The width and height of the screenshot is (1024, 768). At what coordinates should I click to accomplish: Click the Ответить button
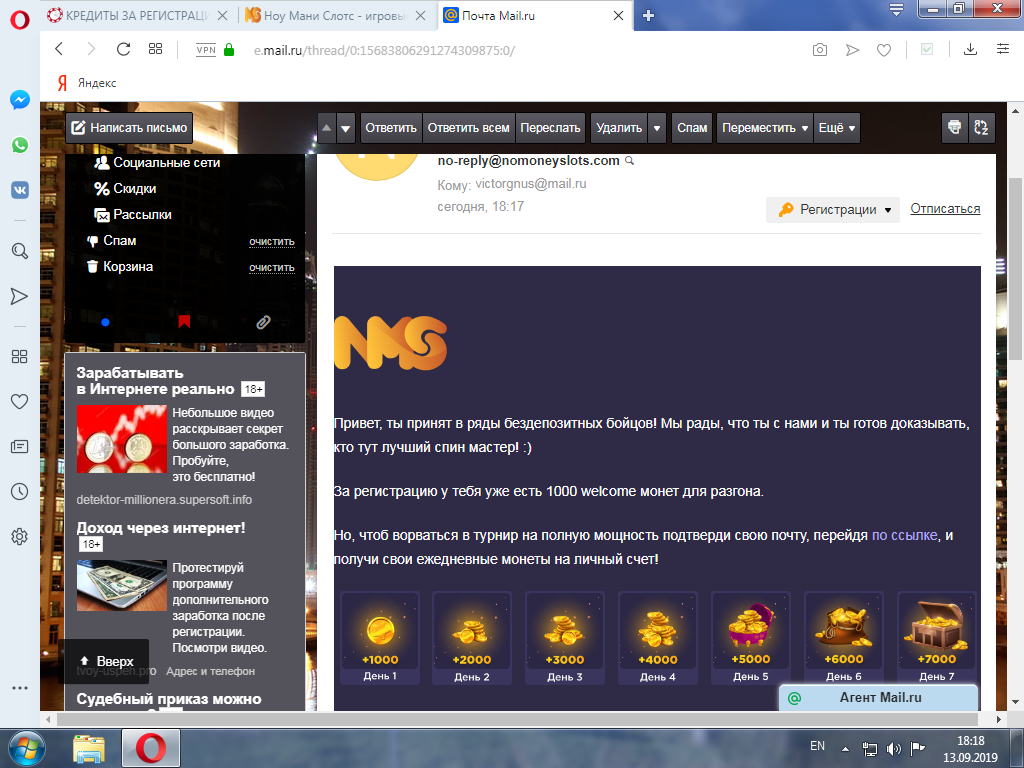(x=391, y=128)
